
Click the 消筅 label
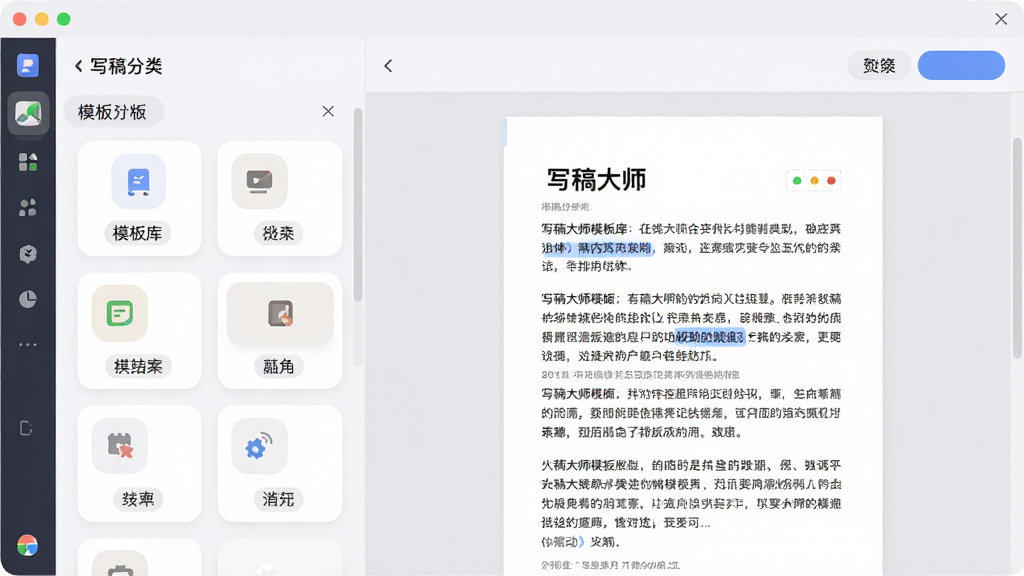click(278, 499)
